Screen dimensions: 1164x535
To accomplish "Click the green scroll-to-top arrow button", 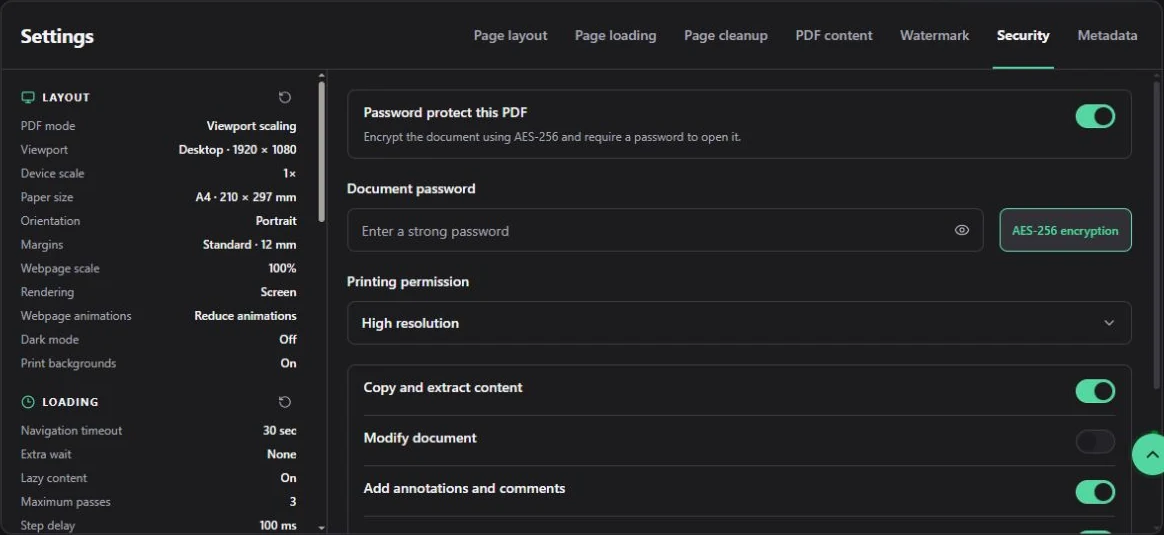I will point(1150,454).
